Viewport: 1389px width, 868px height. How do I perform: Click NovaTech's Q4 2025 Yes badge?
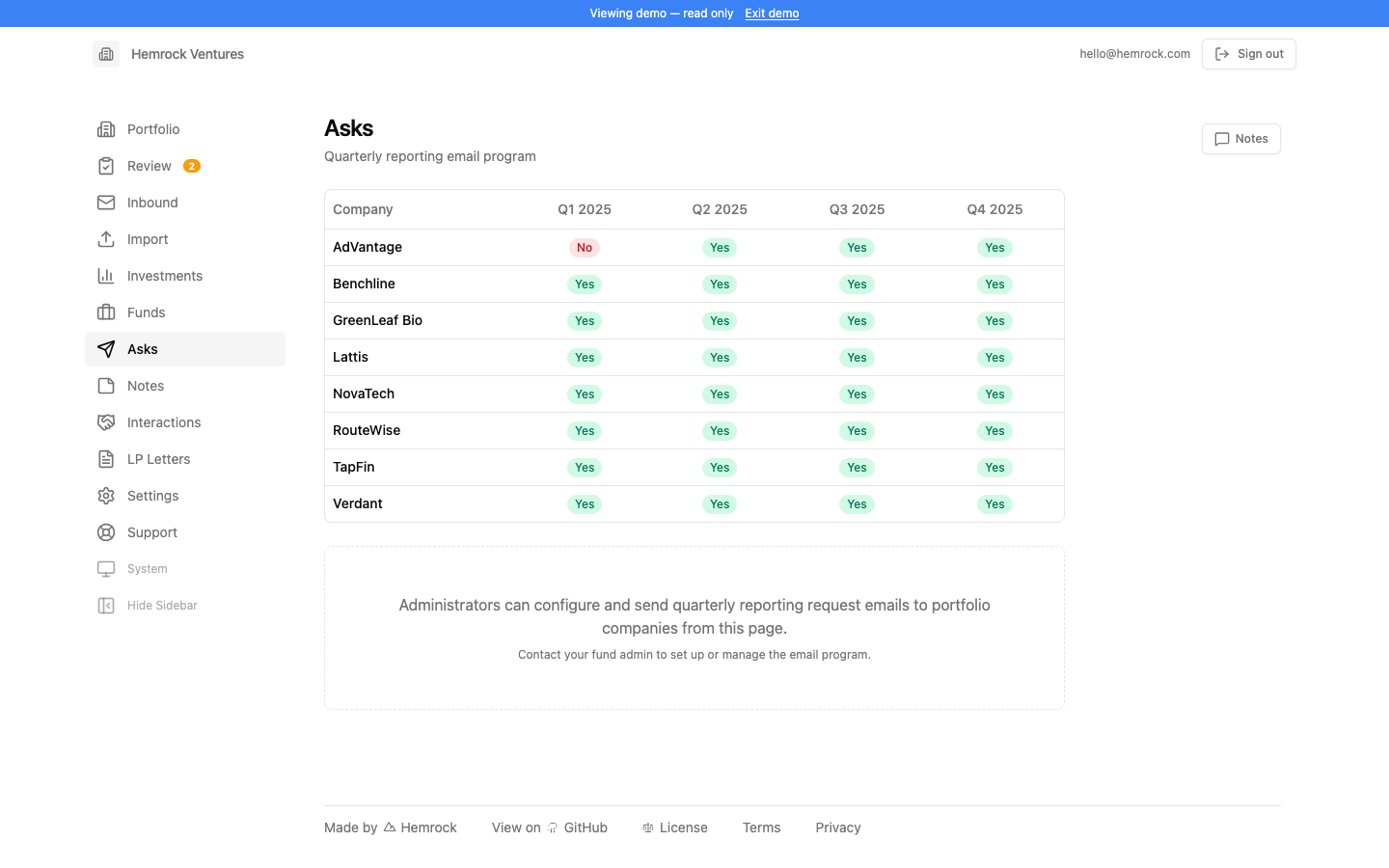pyautogui.click(x=995, y=394)
